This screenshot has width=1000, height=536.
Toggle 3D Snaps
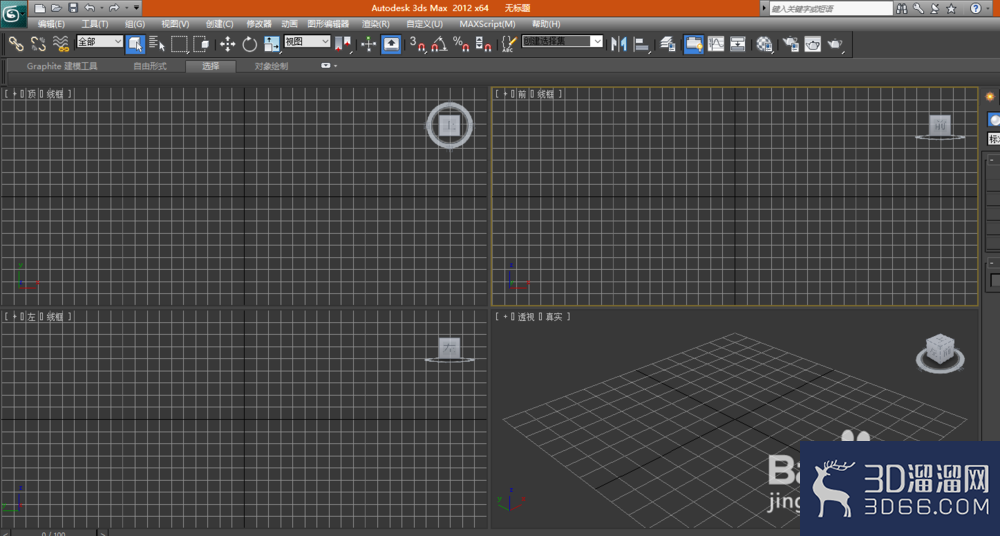tap(418, 43)
